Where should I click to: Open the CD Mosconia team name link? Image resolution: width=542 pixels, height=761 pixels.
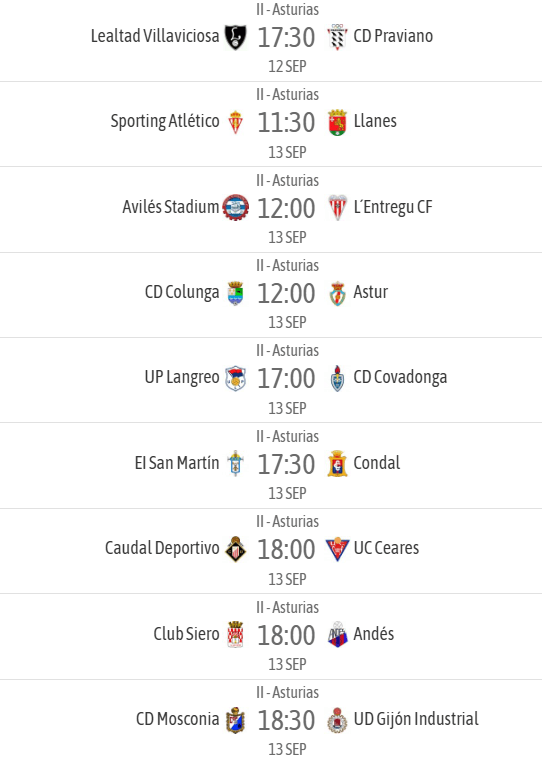(x=178, y=719)
